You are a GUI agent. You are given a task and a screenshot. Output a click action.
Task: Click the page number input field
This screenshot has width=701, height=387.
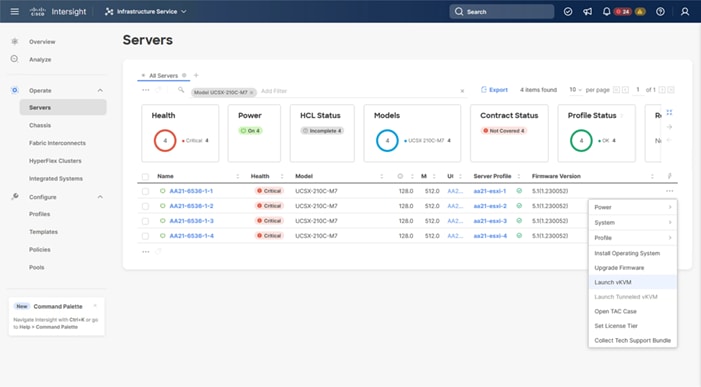pos(638,90)
